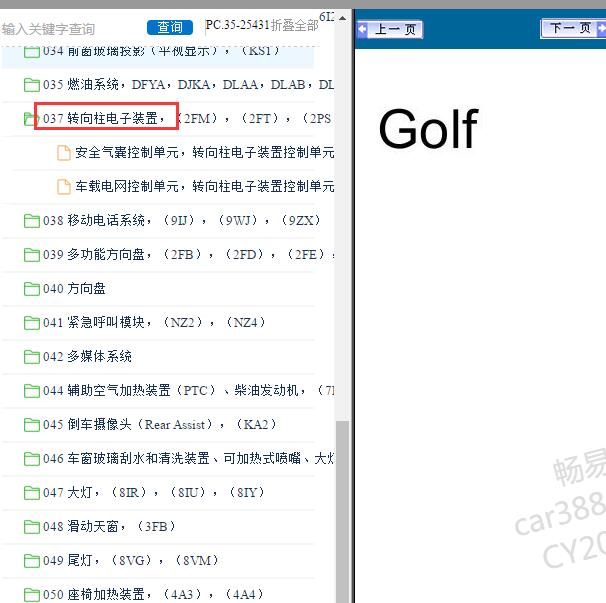Screen dimensions: 606x603
Task: Collapse the open folder icon of 037 转向柱电子装置
Action: coord(29,119)
